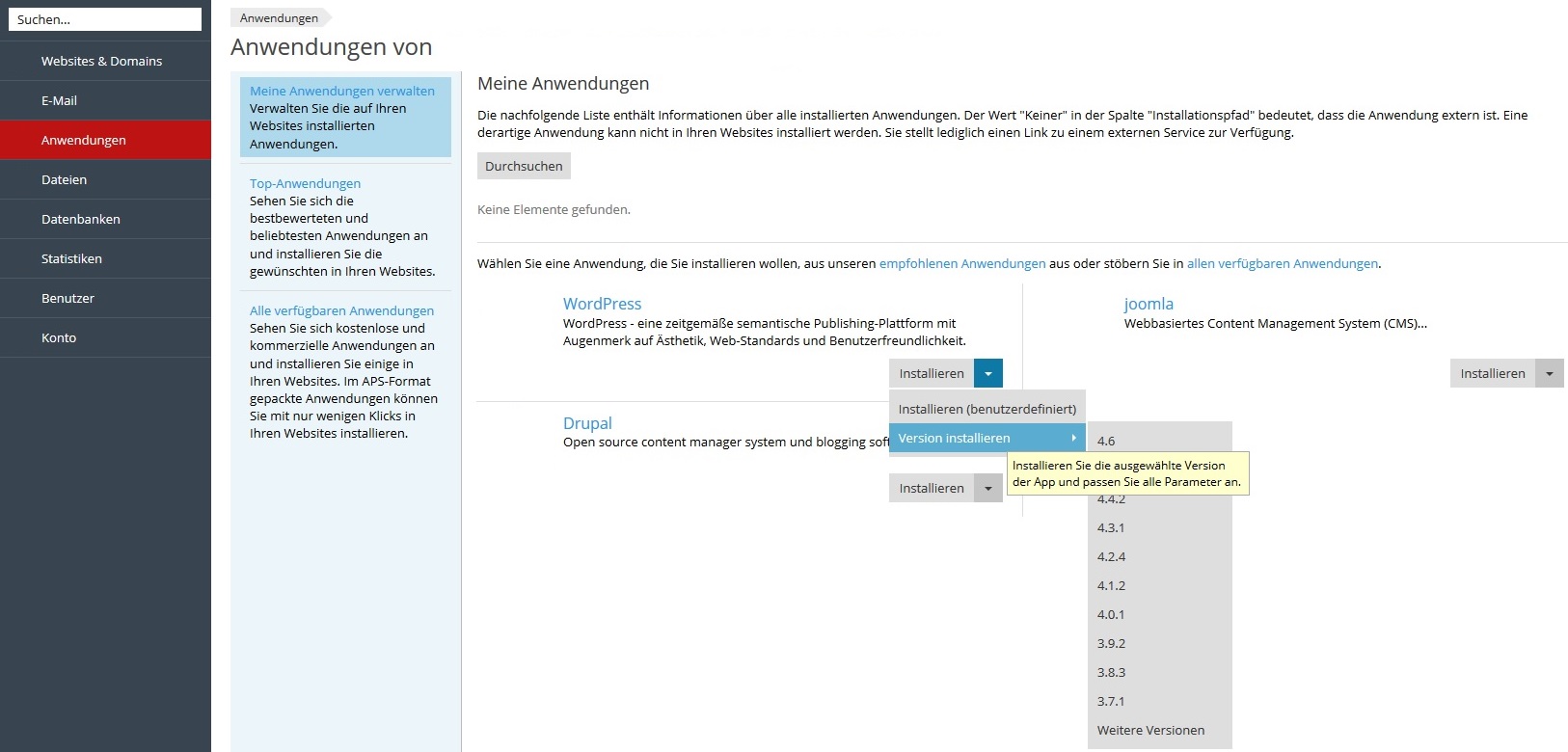Go to the Statistiken section

105,258
